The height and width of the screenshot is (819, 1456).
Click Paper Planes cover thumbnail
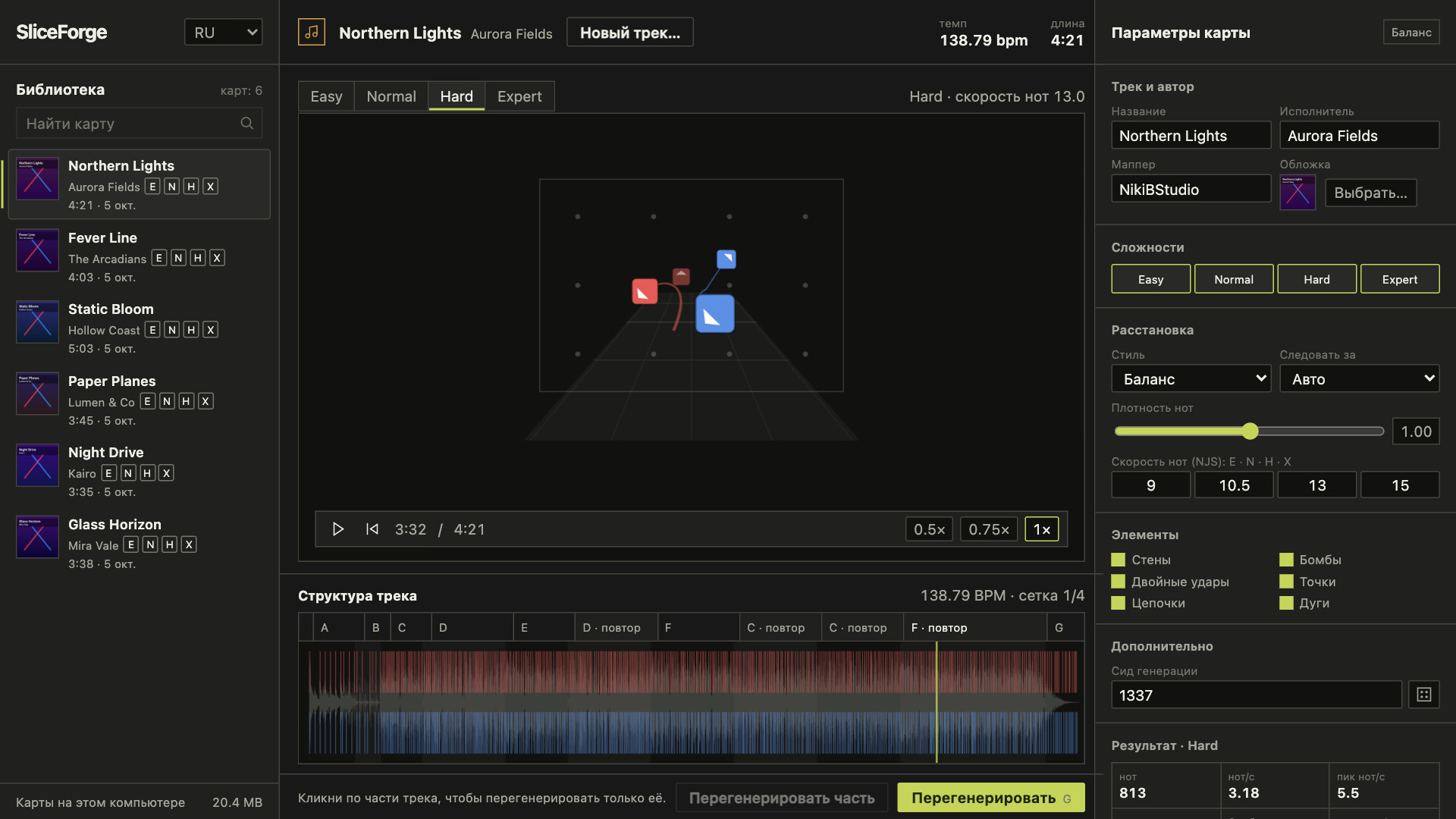click(x=37, y=394)
